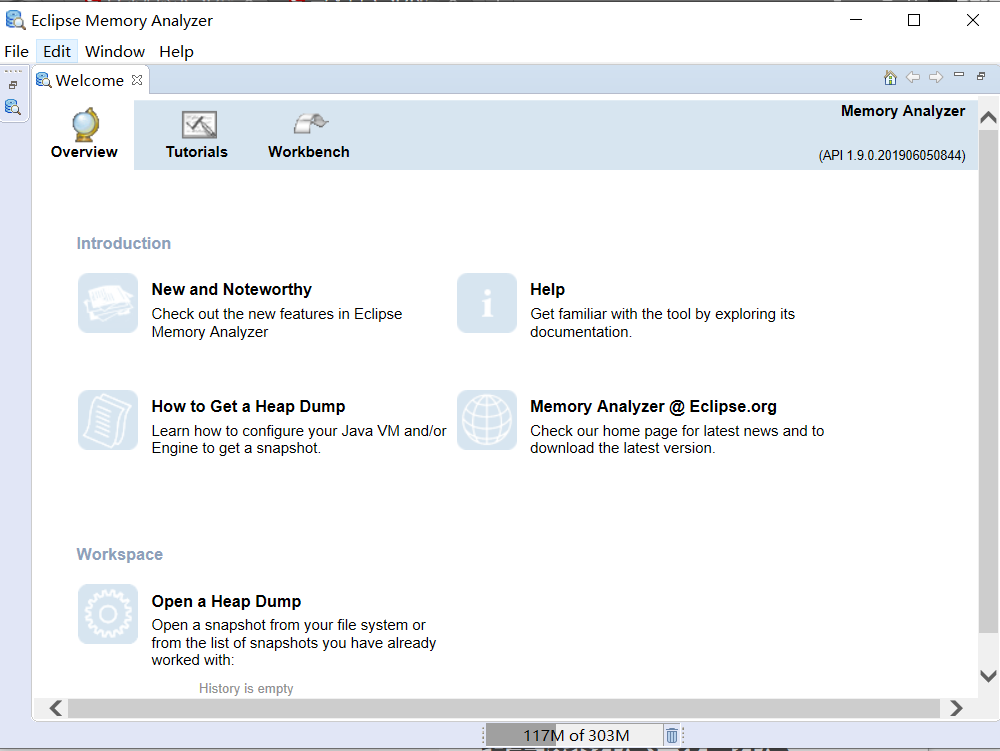Click the heap status 117M of 303M bar
The height and width of the screenshot is (751, 1000).
(x=573, y=736)
